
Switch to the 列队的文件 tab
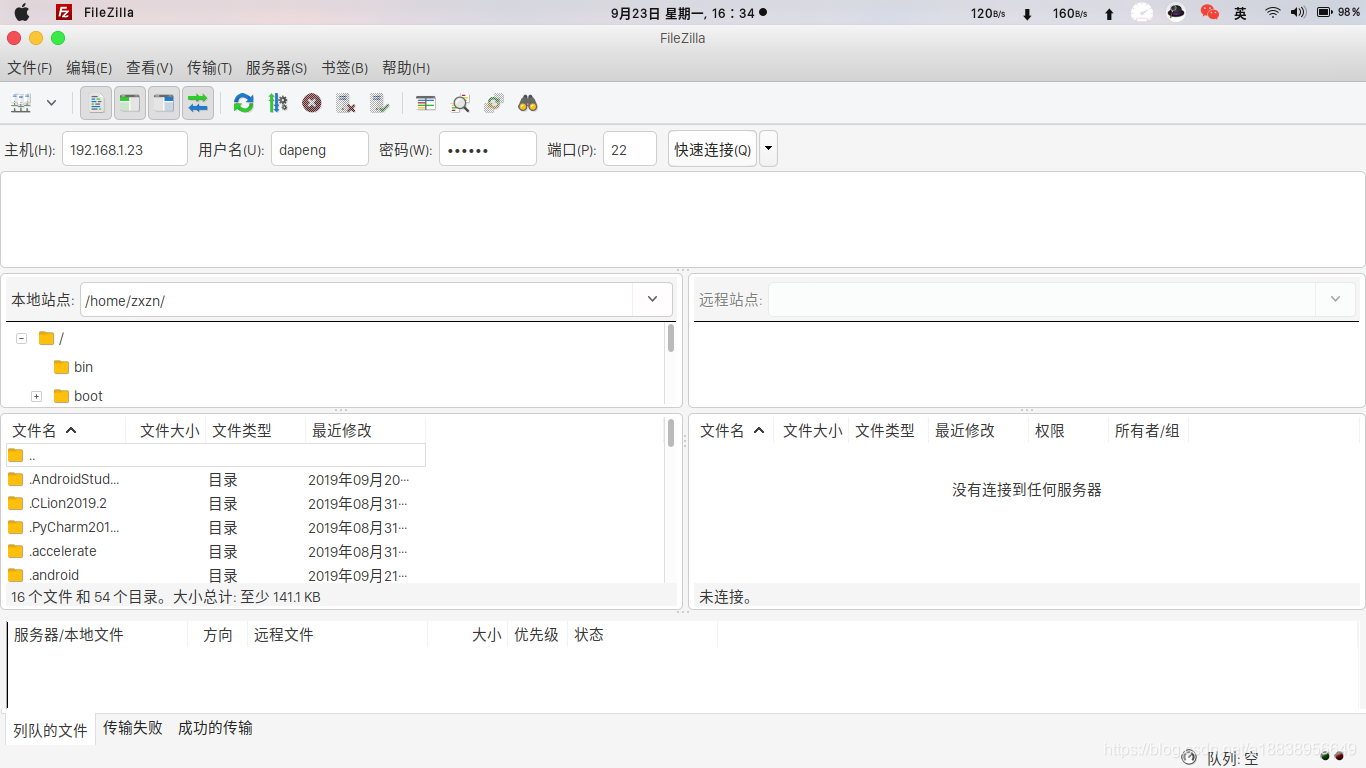click(x=50, y=730)
